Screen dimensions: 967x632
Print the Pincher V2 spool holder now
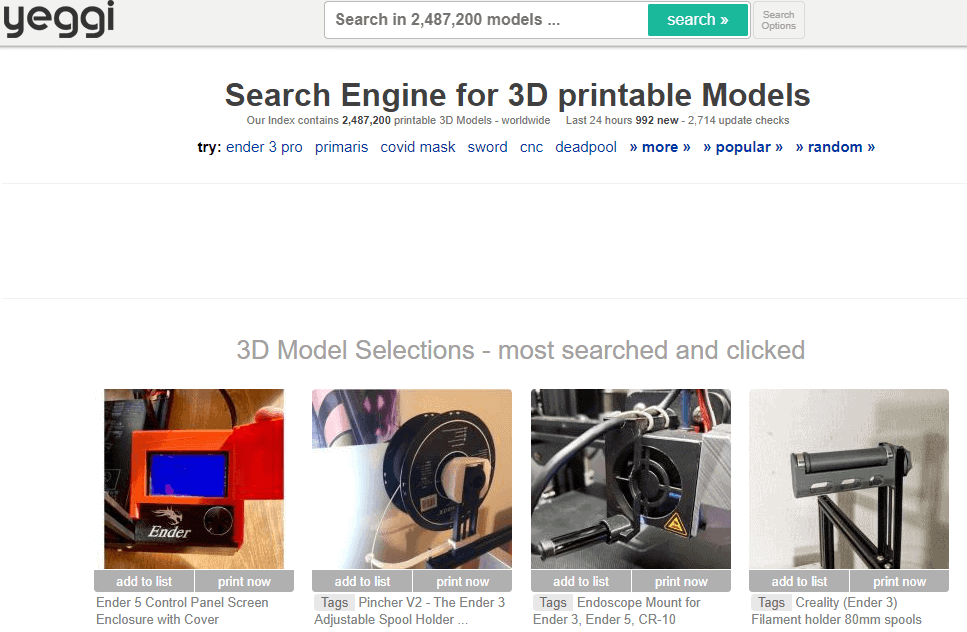point(463,581)
